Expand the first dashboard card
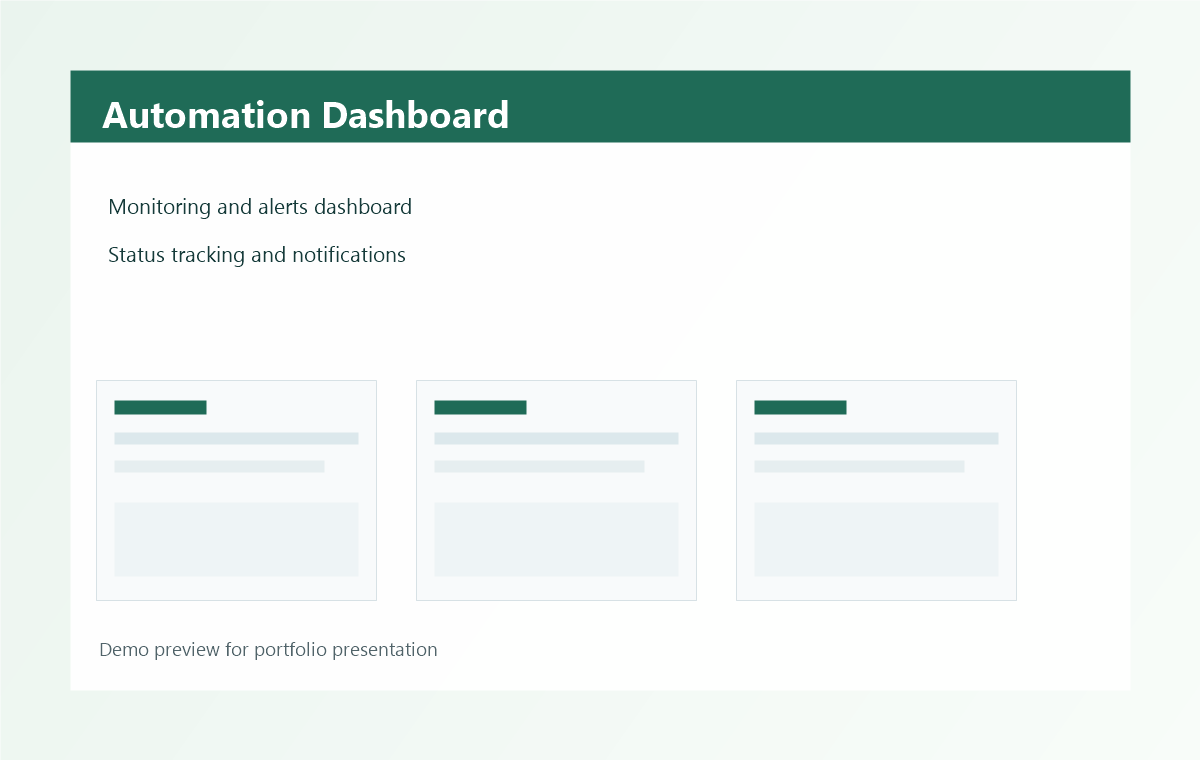The image size is (1200, 760). pos(236,490)
